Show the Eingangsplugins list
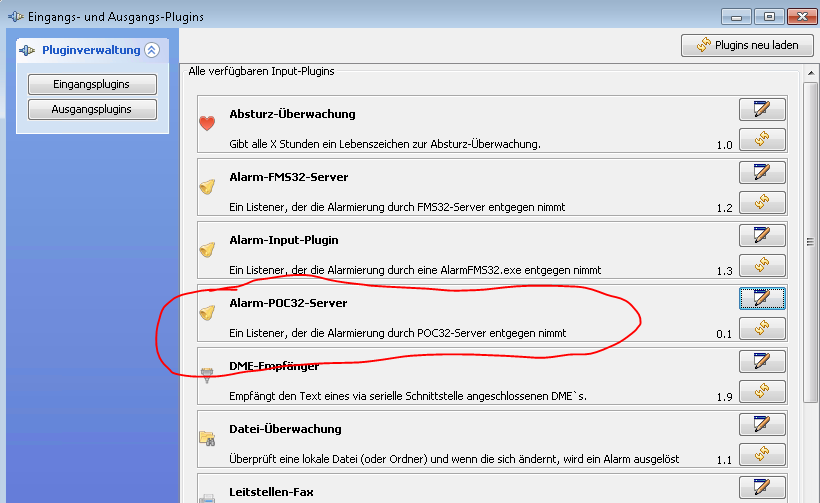This screenshot has height=503, width=820. [92, 84]
